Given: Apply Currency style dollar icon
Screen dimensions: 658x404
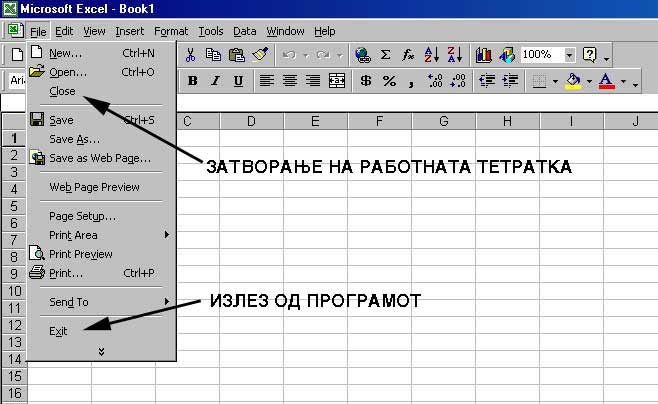Looking at the screenshot, I should tap(366, 81).
